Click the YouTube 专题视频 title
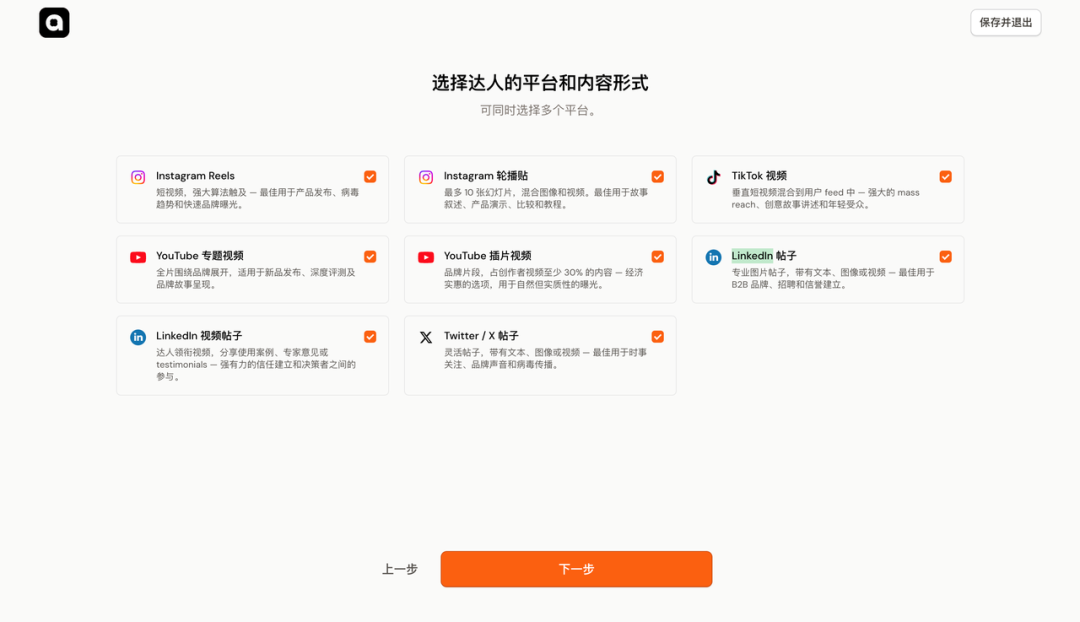Viewport: 1080px width, 622px height. click(x=200, y=256)
